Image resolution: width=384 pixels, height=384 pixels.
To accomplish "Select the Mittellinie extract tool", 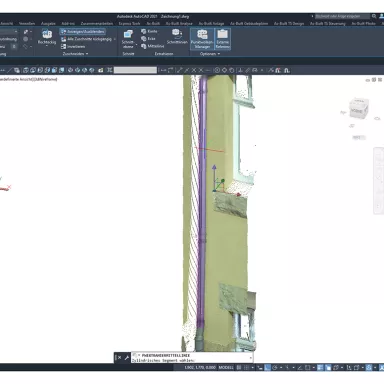I will point(153,46).
